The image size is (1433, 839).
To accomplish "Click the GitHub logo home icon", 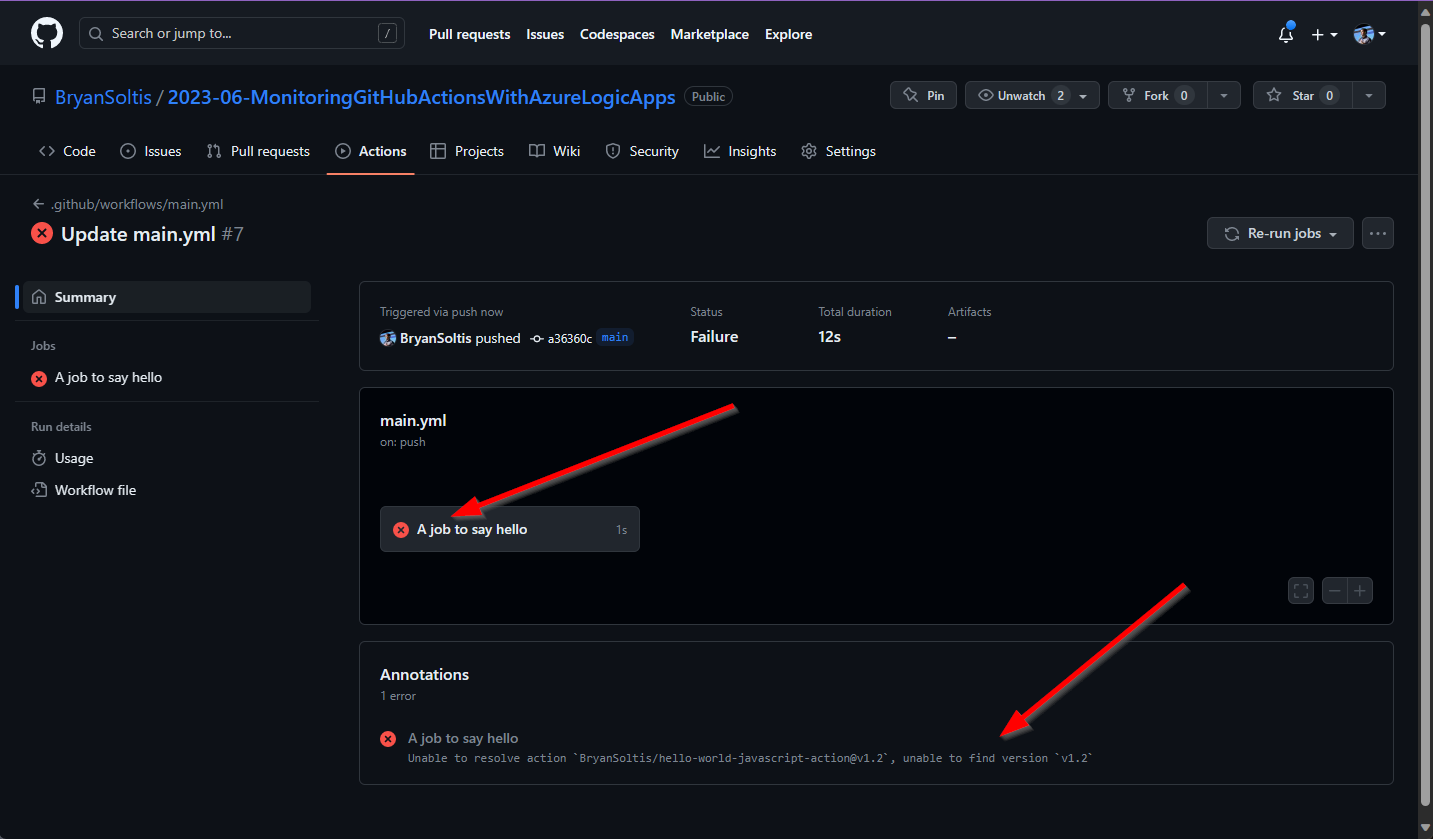I will pos(47,34).
